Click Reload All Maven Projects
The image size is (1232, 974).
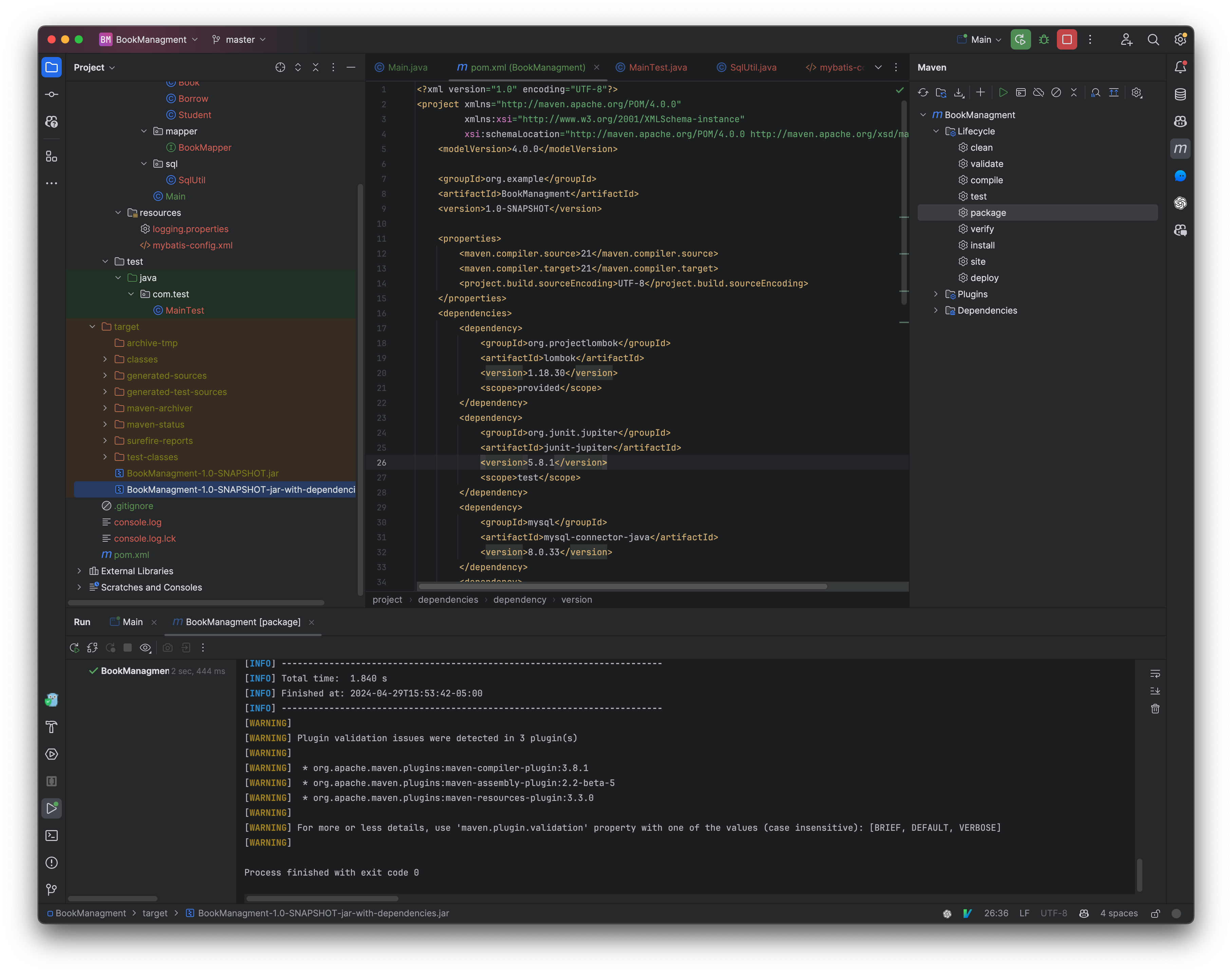click(923, 92)
